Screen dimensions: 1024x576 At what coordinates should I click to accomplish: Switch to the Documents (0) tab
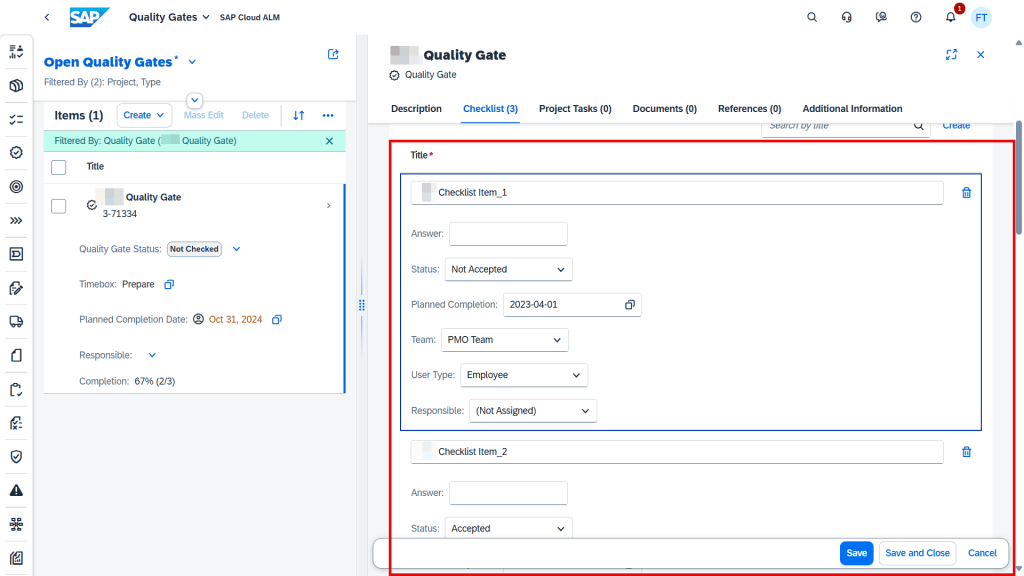click(x=665, y=109)
